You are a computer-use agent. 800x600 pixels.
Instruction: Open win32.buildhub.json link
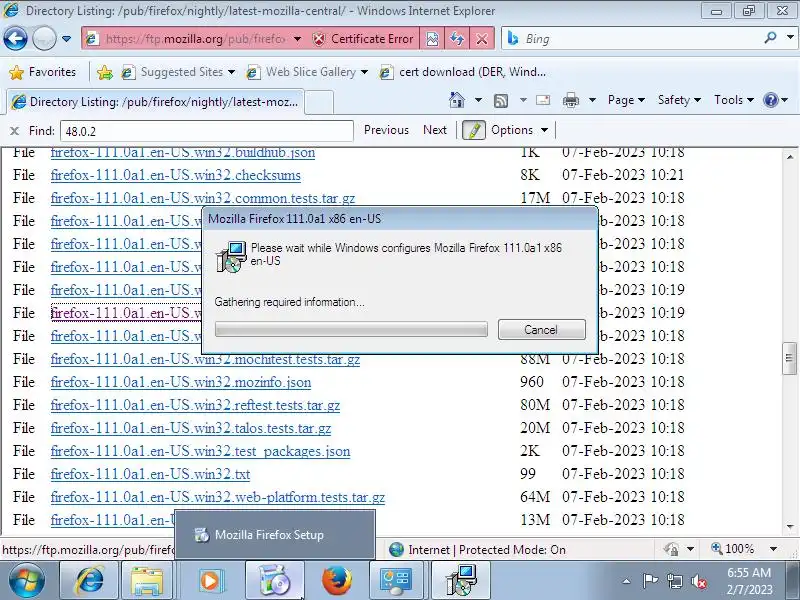tap(183, 153)
